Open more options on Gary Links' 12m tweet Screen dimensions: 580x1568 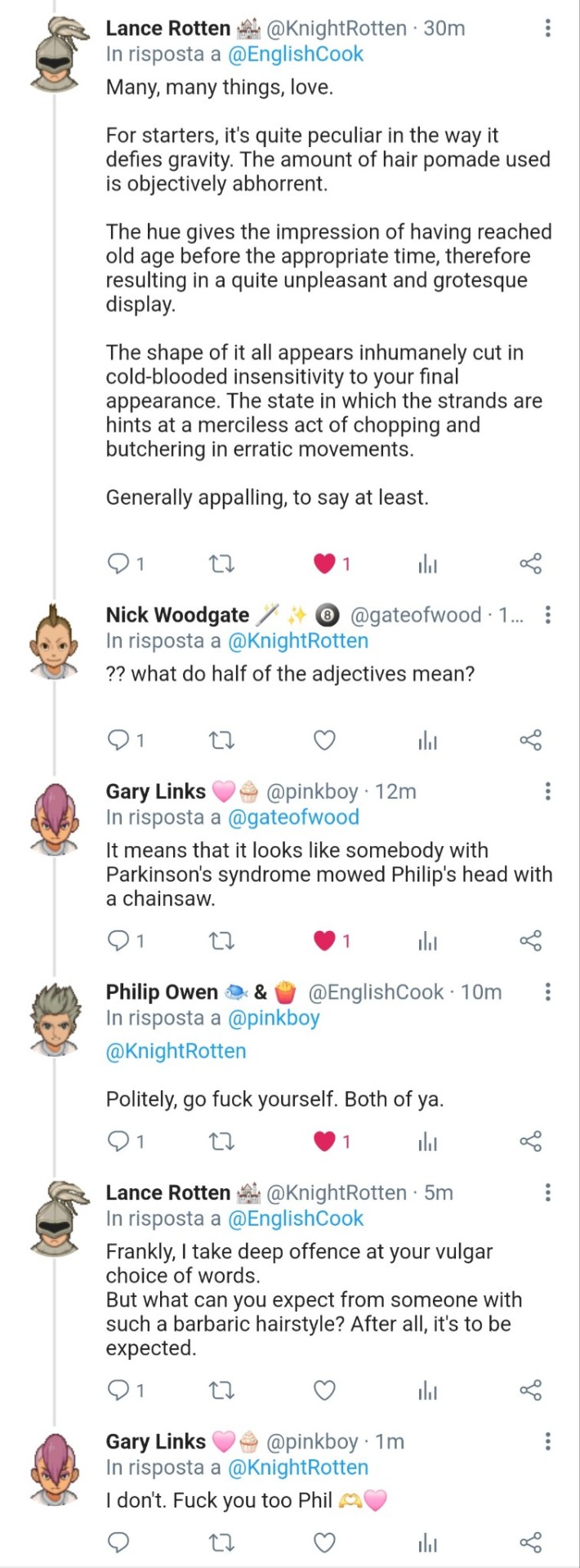coord(547,791)
